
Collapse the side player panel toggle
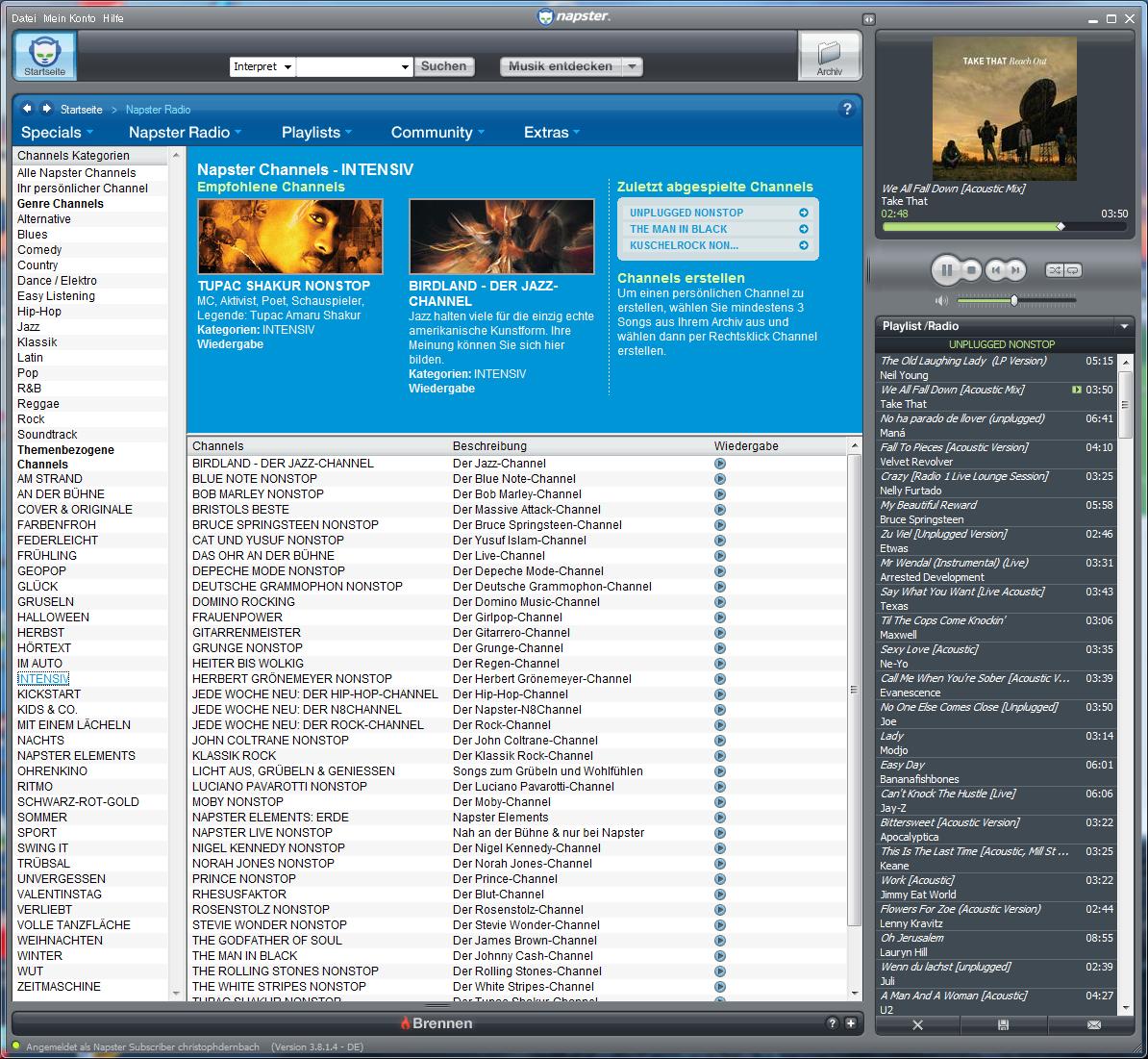tap(868, 19)
